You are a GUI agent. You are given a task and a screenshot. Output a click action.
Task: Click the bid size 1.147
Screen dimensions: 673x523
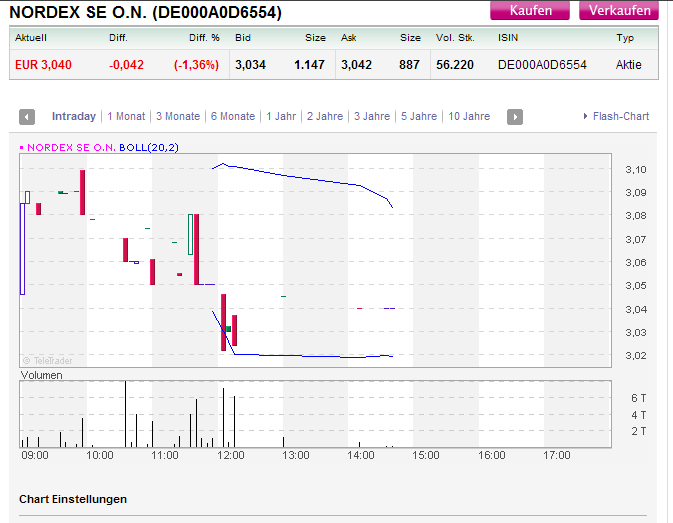pyautogui.click(x=309, y=65)
